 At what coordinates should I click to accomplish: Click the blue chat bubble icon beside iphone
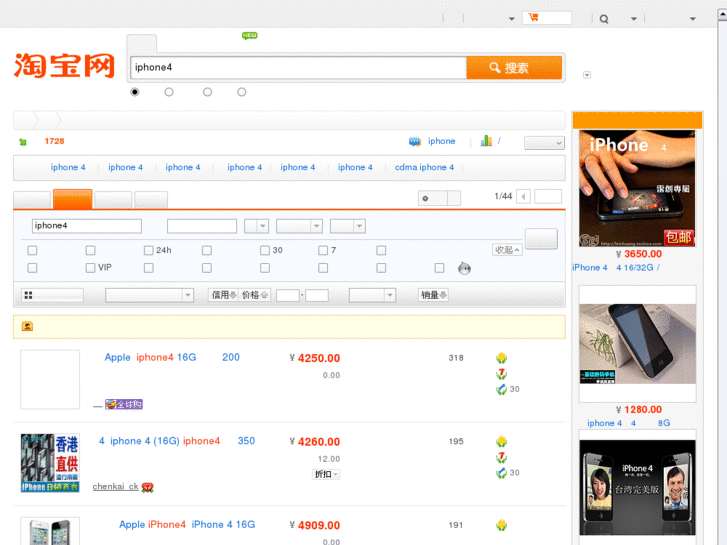click(415, 141)
